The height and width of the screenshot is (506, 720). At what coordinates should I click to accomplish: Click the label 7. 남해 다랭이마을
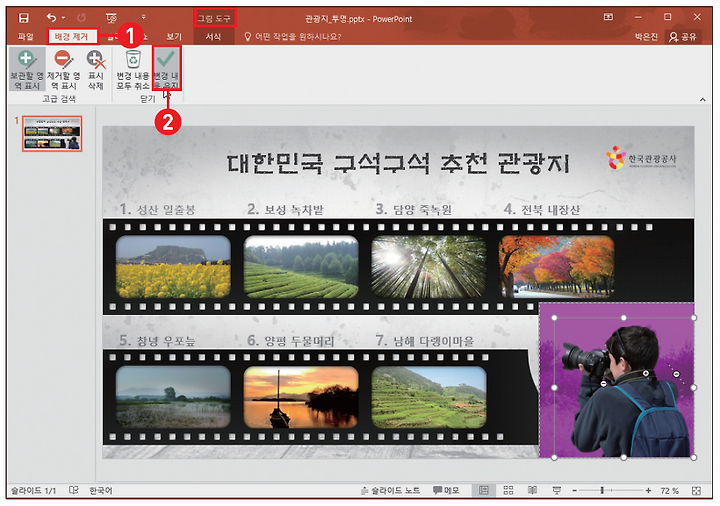(424, 341)
